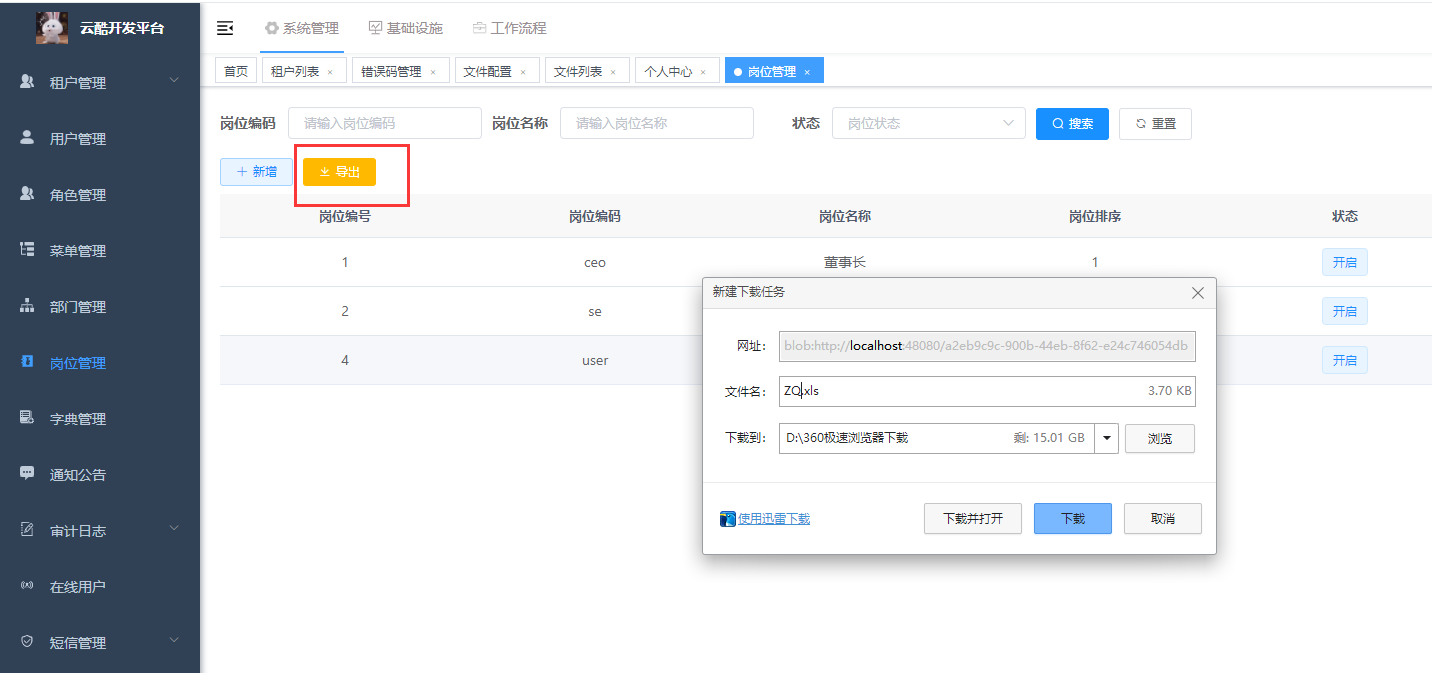Click the rabbit avatar logo
This screenshot has width=1432, height=673.
point(52,28)
